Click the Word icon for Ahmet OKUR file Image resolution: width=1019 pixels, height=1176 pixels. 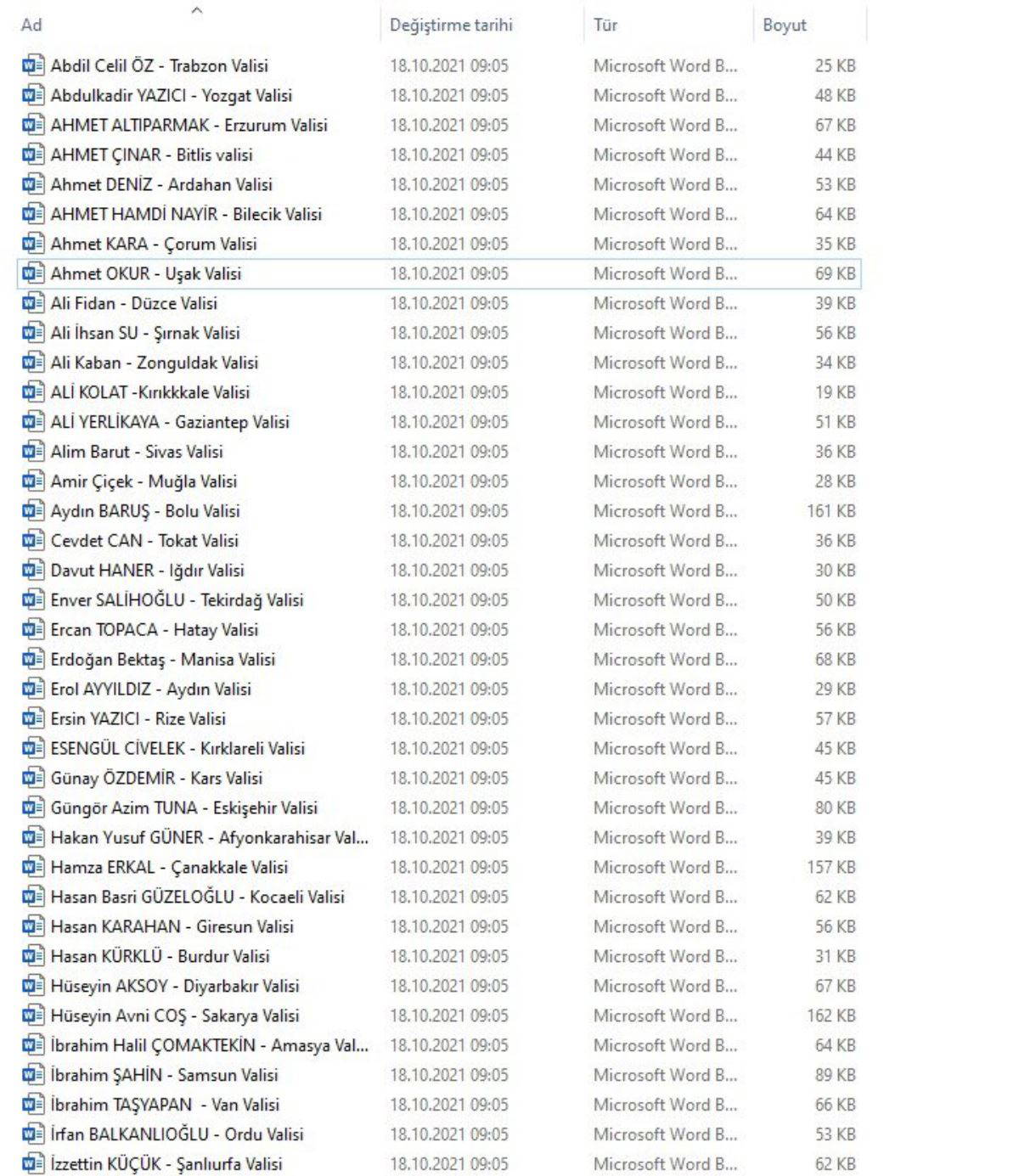point(33,273)
